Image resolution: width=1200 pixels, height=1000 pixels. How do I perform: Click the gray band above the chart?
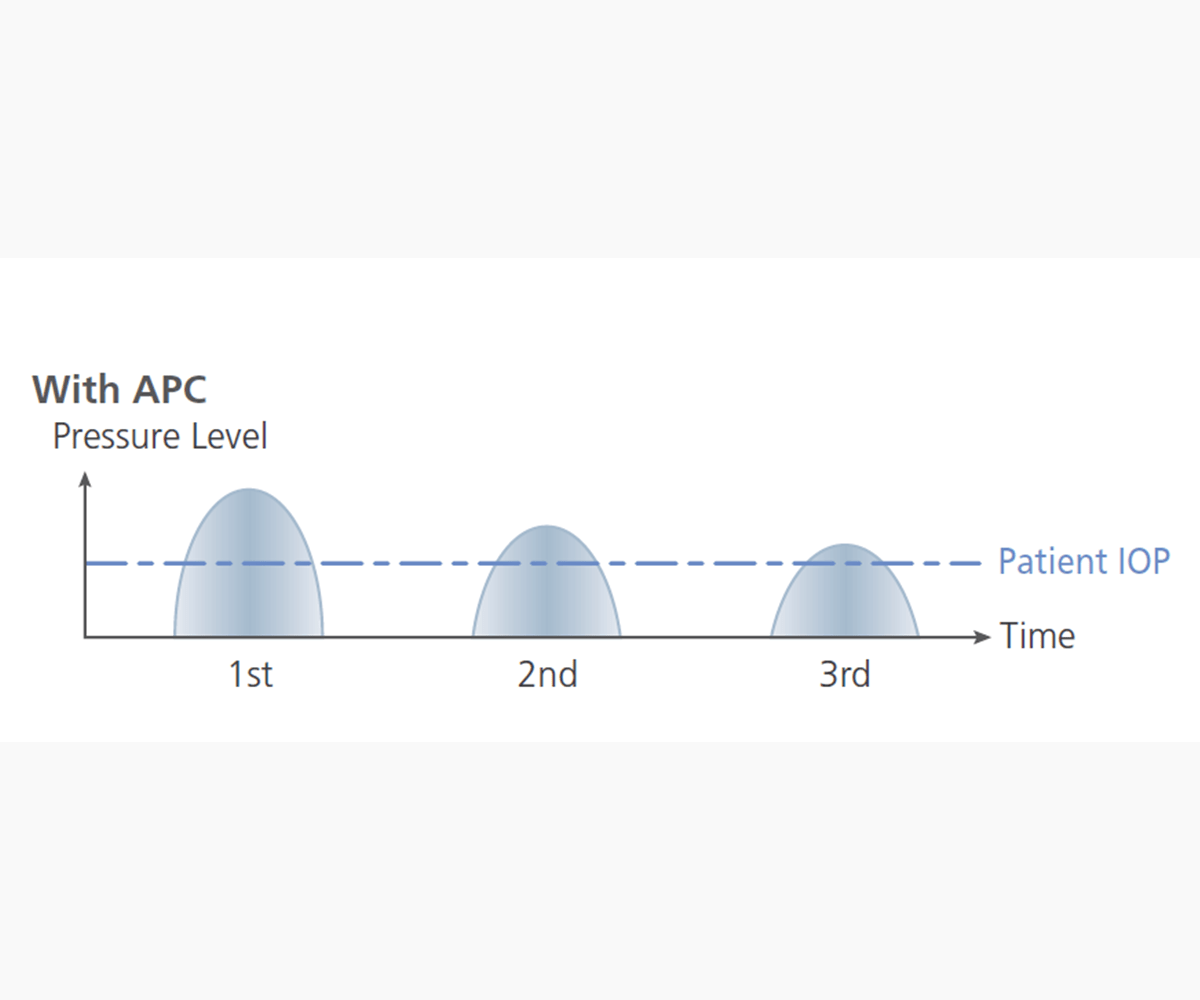point(600,129)
